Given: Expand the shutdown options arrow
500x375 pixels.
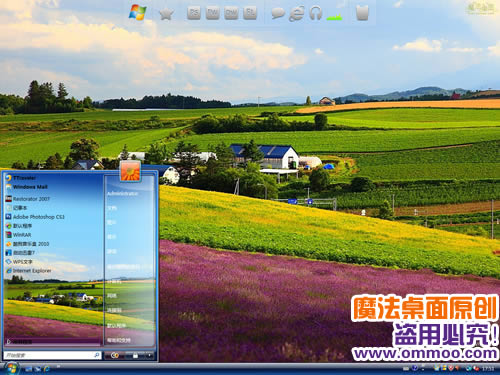Looking at the screenshot, I should coord(150,356).
